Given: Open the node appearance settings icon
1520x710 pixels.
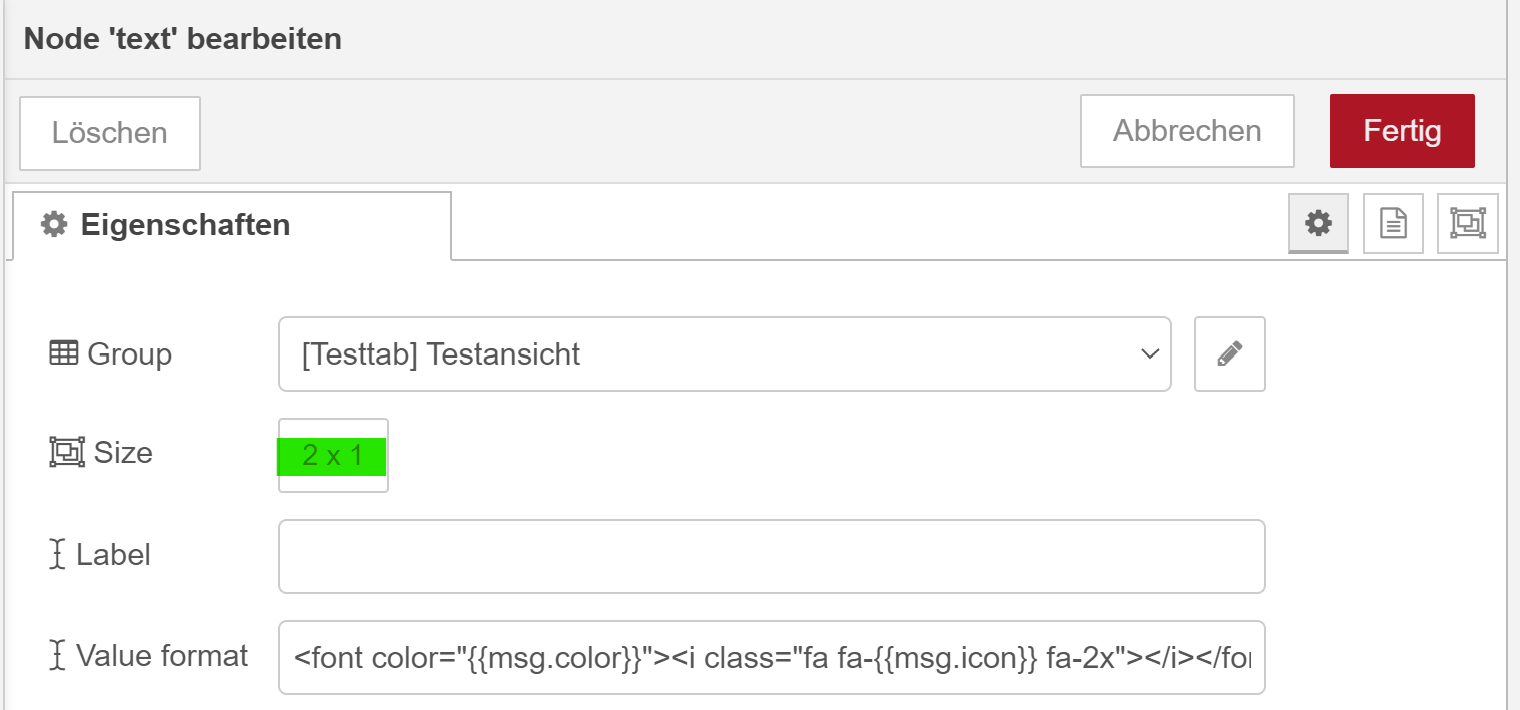Looking at the screenshot, I should [x=1468, y=223].
